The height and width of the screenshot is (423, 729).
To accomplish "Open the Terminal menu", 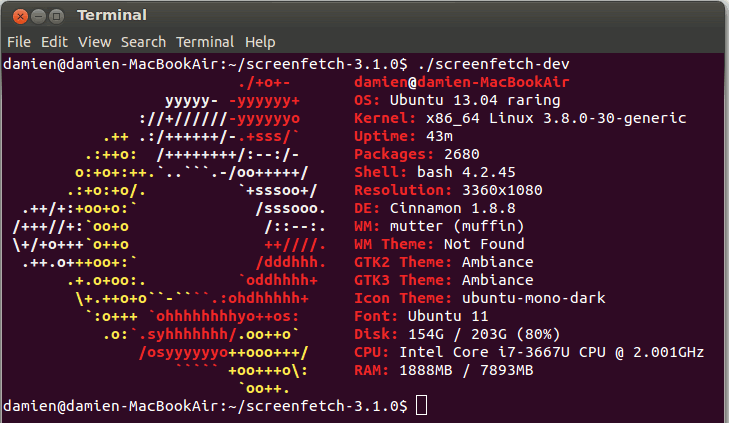I will pyautogui.click(x=205, y=42).
